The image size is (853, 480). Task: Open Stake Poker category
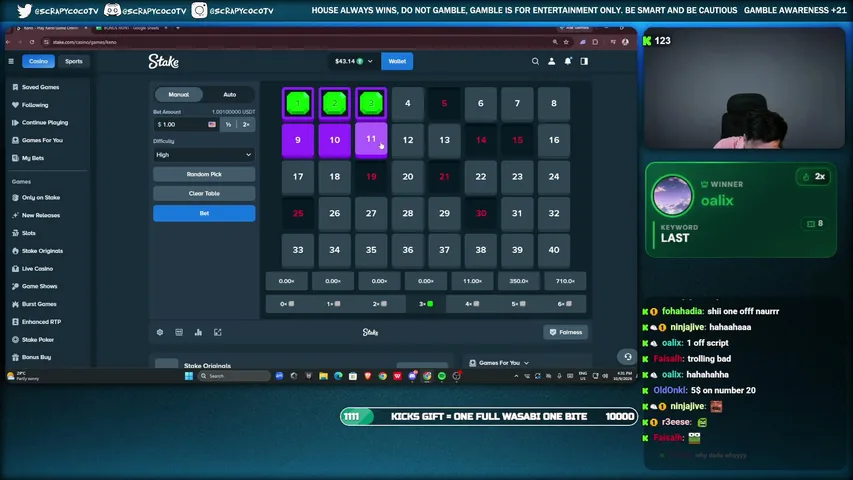[x=38, y=340]
